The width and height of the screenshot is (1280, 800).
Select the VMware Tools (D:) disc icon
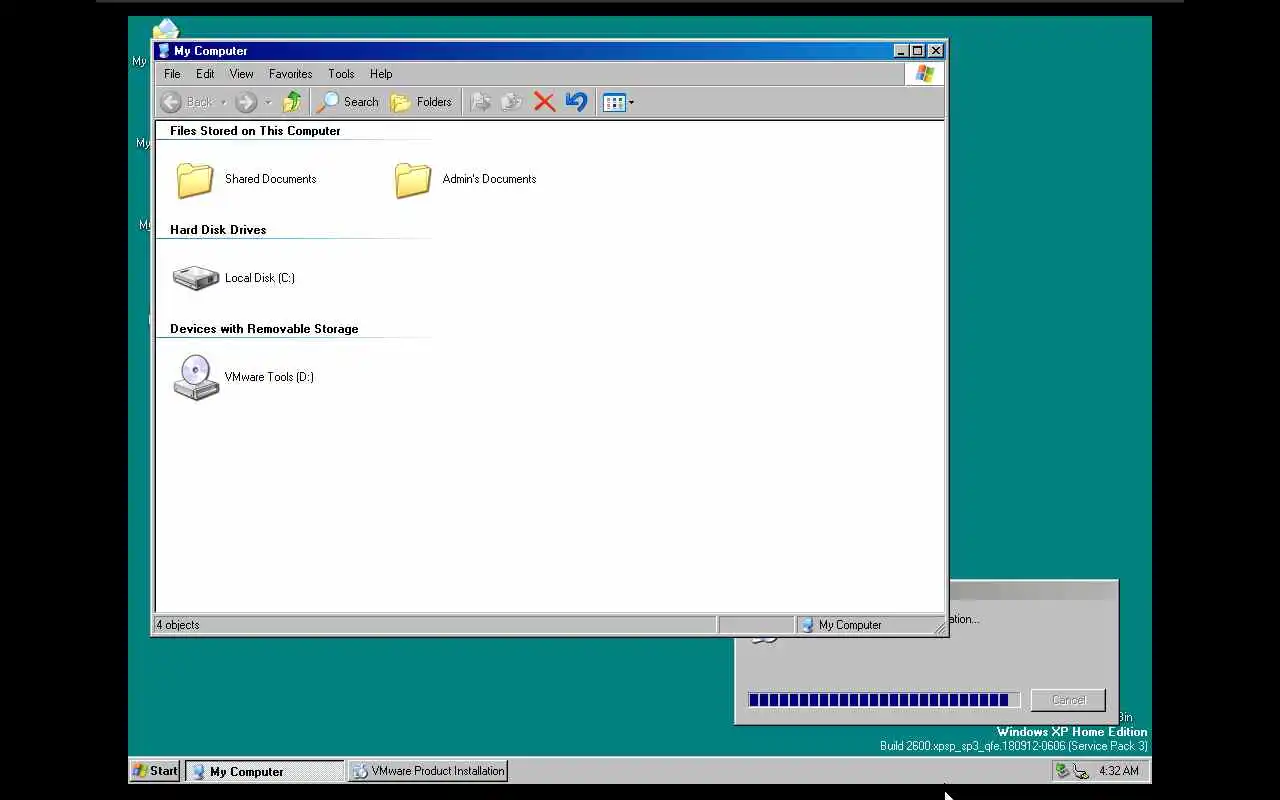tap(196, 378)
